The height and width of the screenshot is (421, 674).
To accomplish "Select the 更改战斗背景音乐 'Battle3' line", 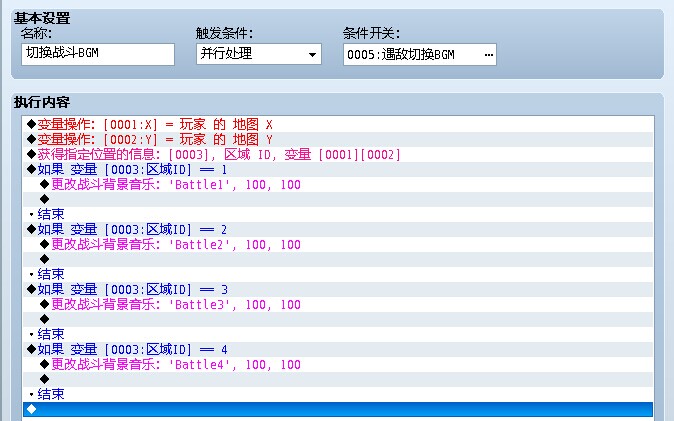I will click(338, 305).
